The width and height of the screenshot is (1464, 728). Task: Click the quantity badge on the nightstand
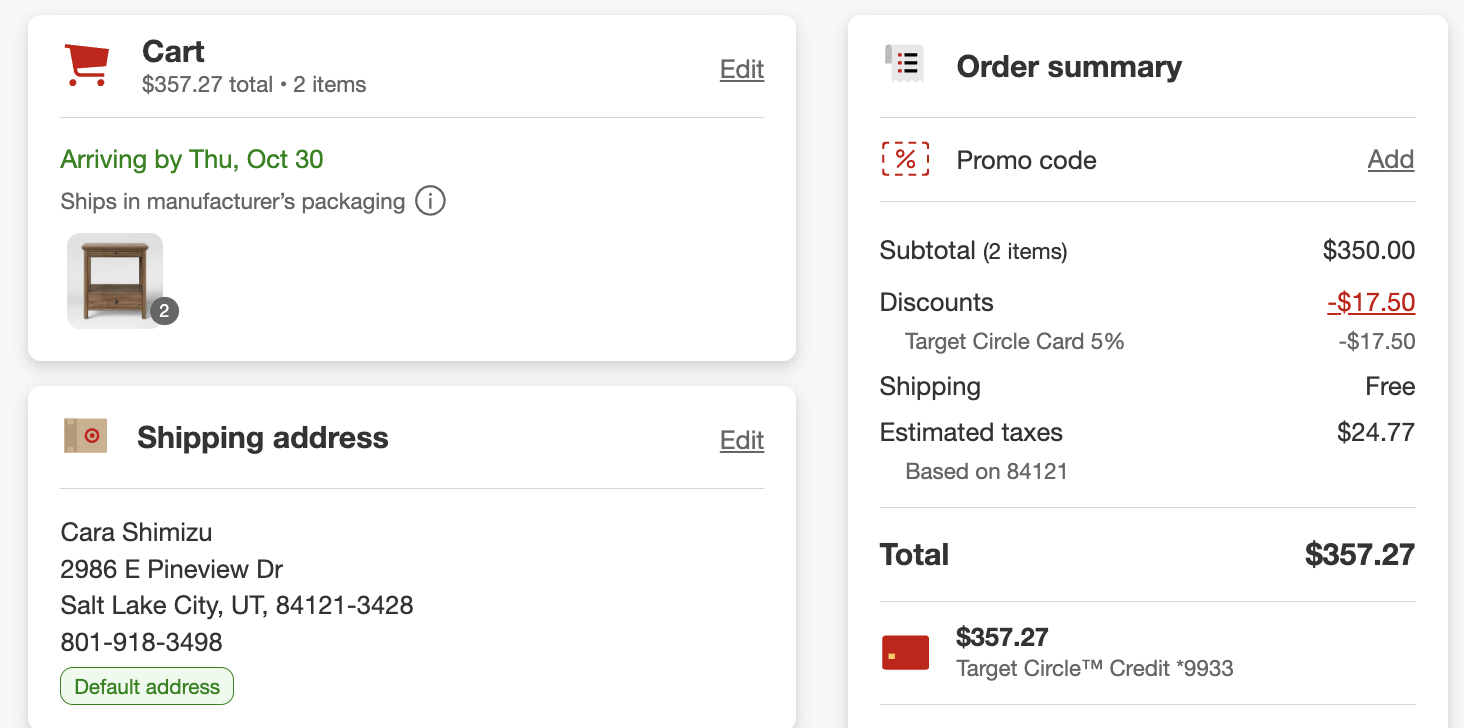point(164,311)
